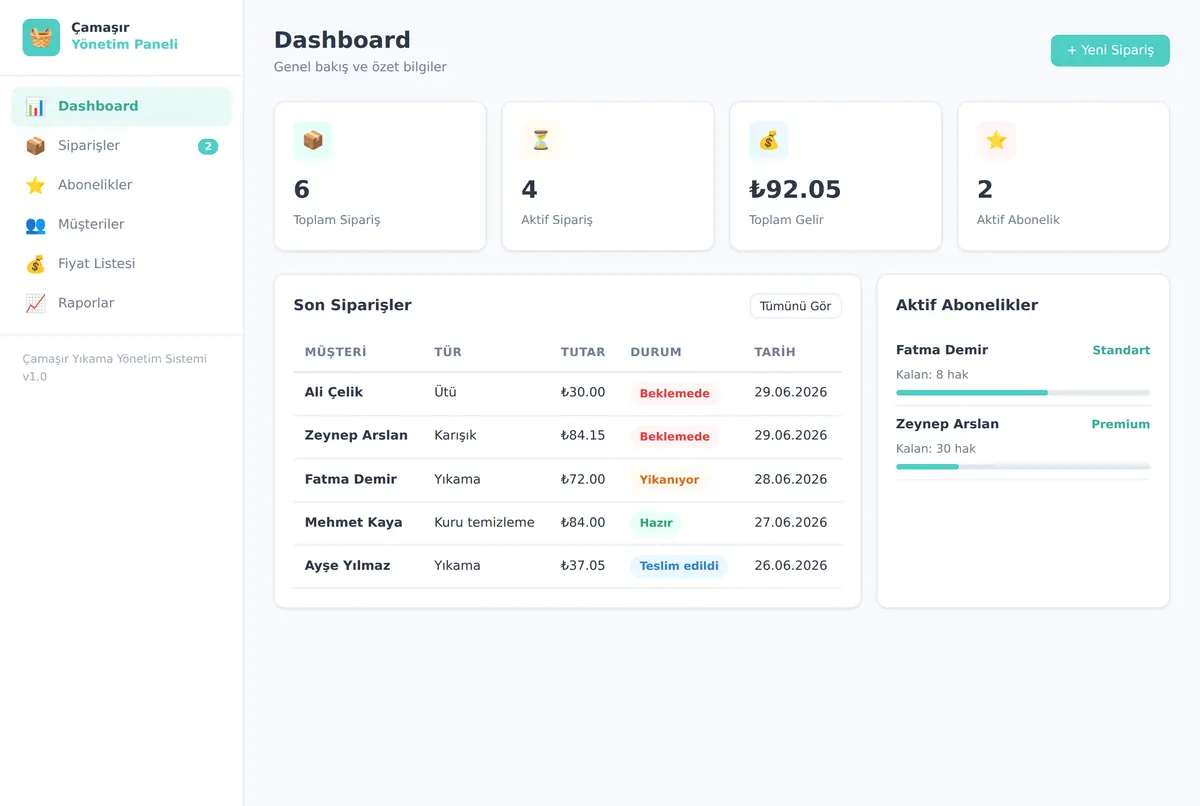Viewport: 1200px width, 806px height.
Task: Click the Dashboard chart icon in sidebar
Action: [36, 106]
